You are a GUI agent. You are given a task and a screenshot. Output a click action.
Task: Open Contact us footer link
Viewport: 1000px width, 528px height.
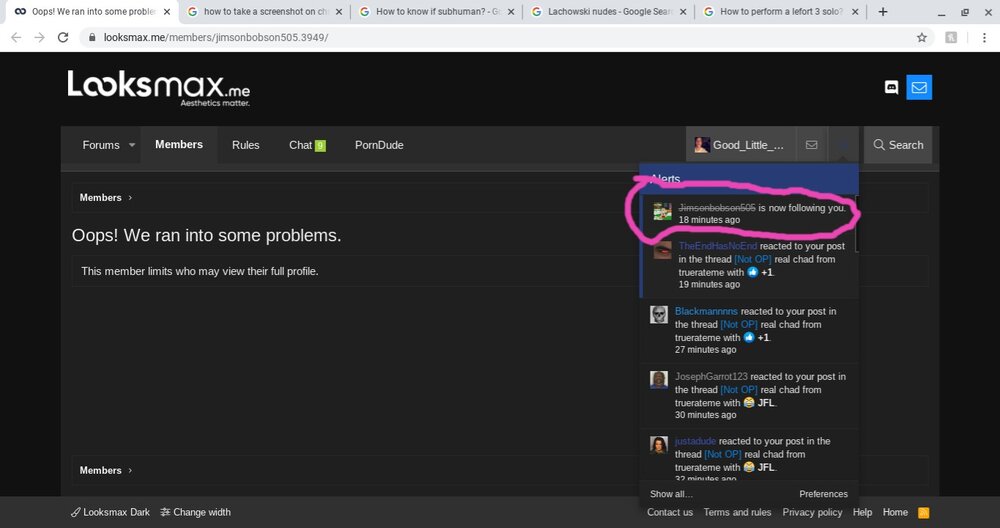(x=670, y=512)
